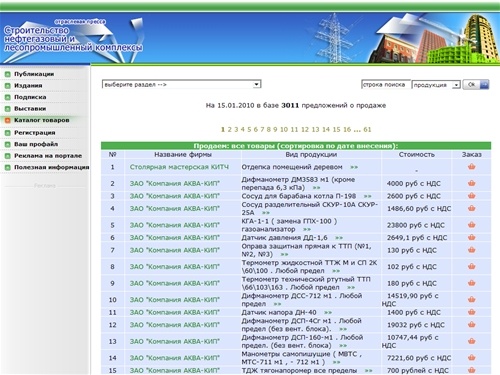This screenshot has height=375, width=500.
Task: Click product text Манометры самопишущие
Action: pos(286,354)
